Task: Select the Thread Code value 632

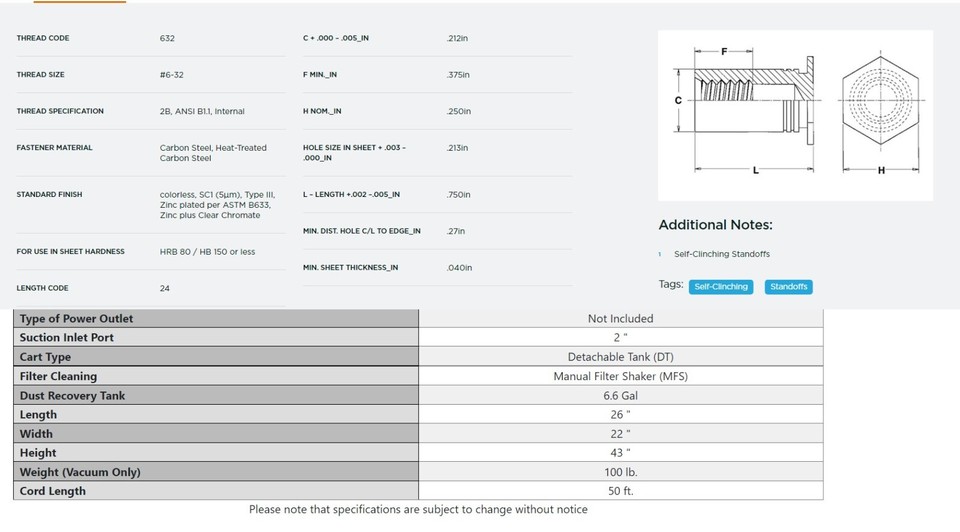Action: click(x=167, y=38)
